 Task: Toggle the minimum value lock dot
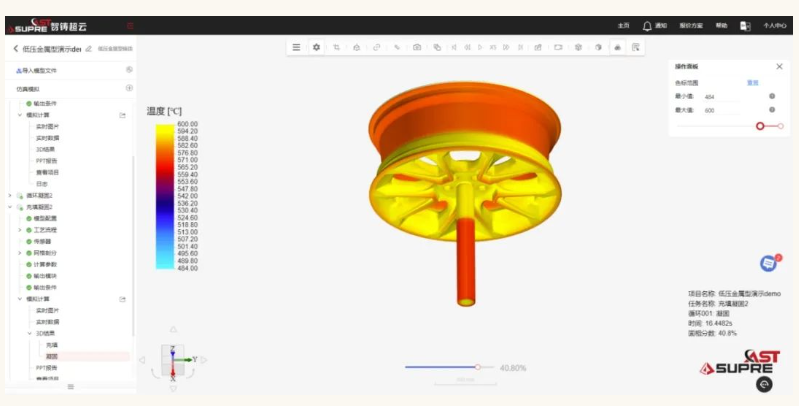772,96
